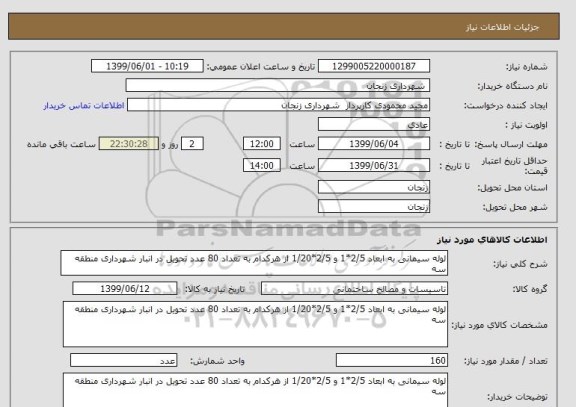Screen dimensions: 576x407
Task: Click the شرح کلی نیاز description box
Action: 254,263
